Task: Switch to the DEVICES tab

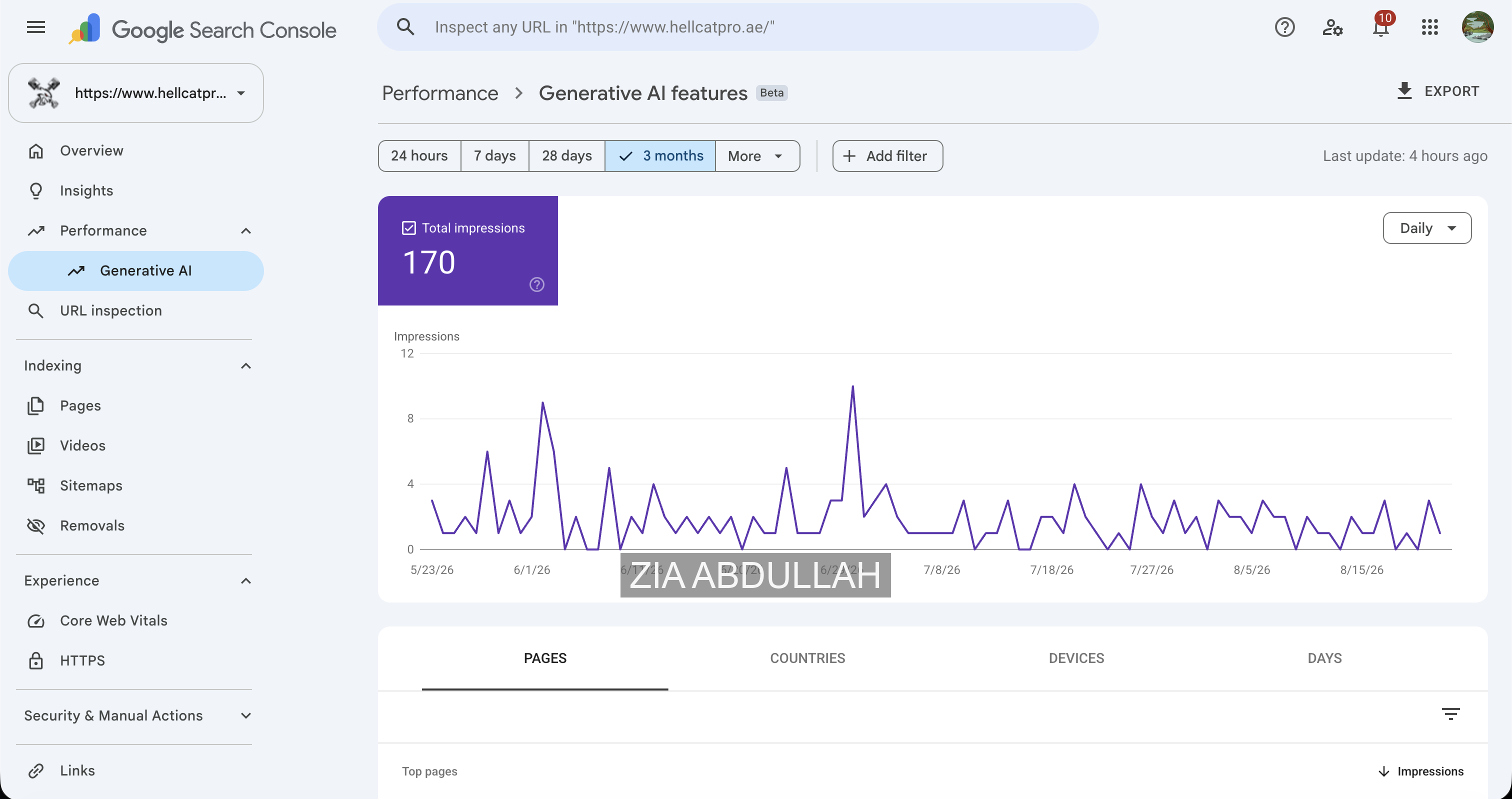Action: click(1076, 658)
